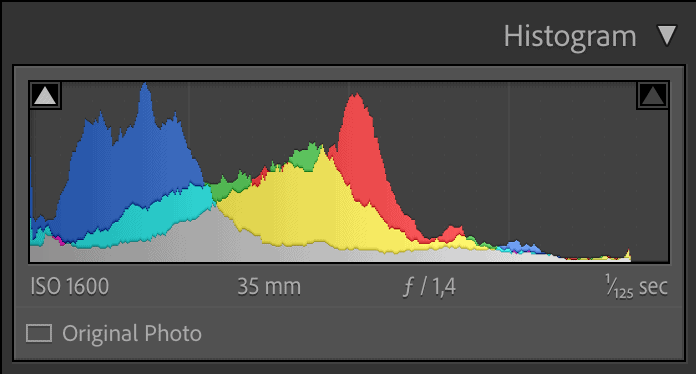The height and width of the screenshot is (374, 696).
Task: Click the Original Photo label
Action: click(x=132, y=333)
